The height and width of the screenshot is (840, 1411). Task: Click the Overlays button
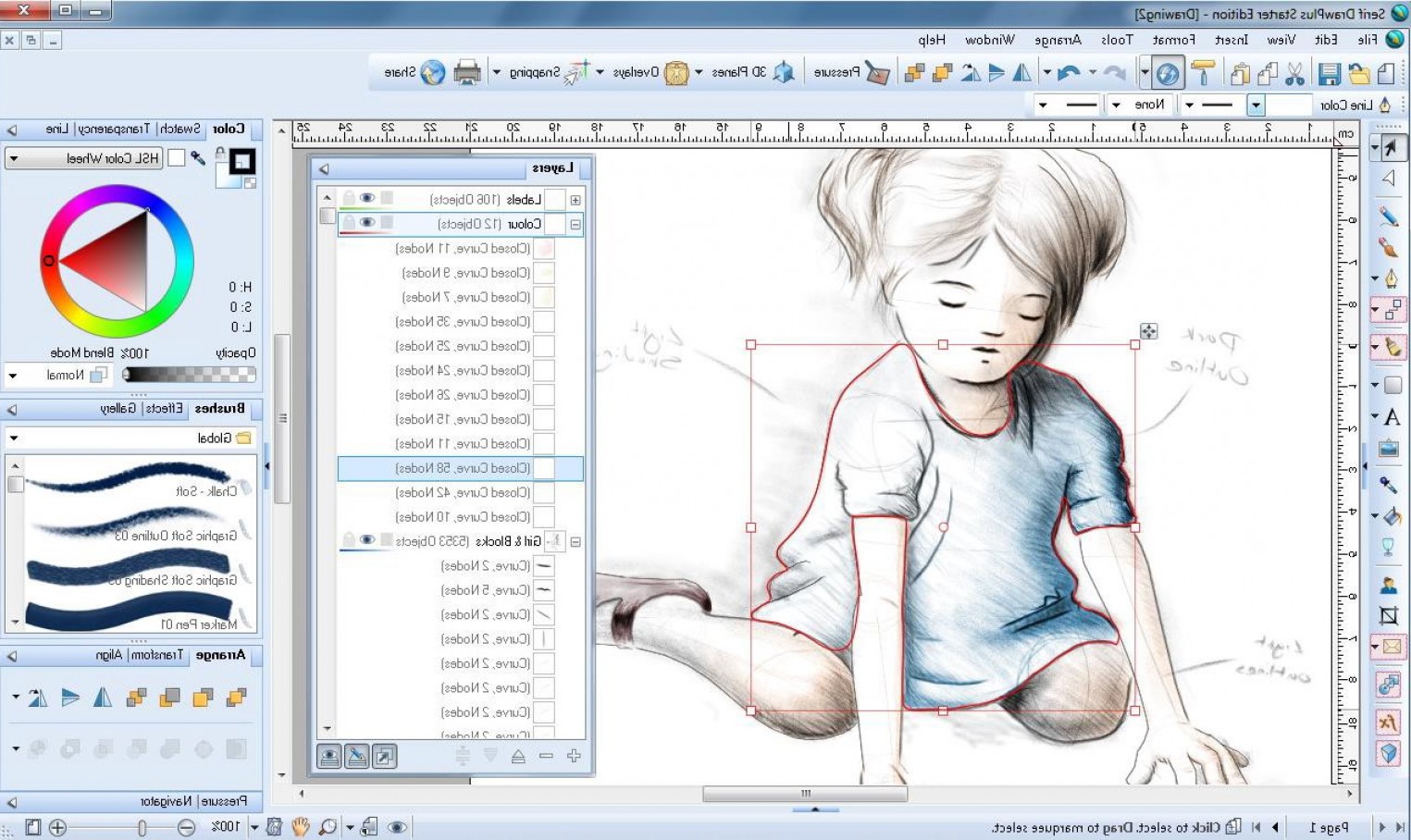pyautogui.click(x=650, y=72)
